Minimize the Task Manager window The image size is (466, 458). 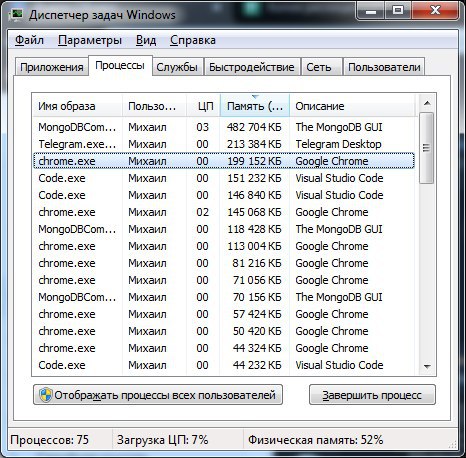(x=371, y=11)
